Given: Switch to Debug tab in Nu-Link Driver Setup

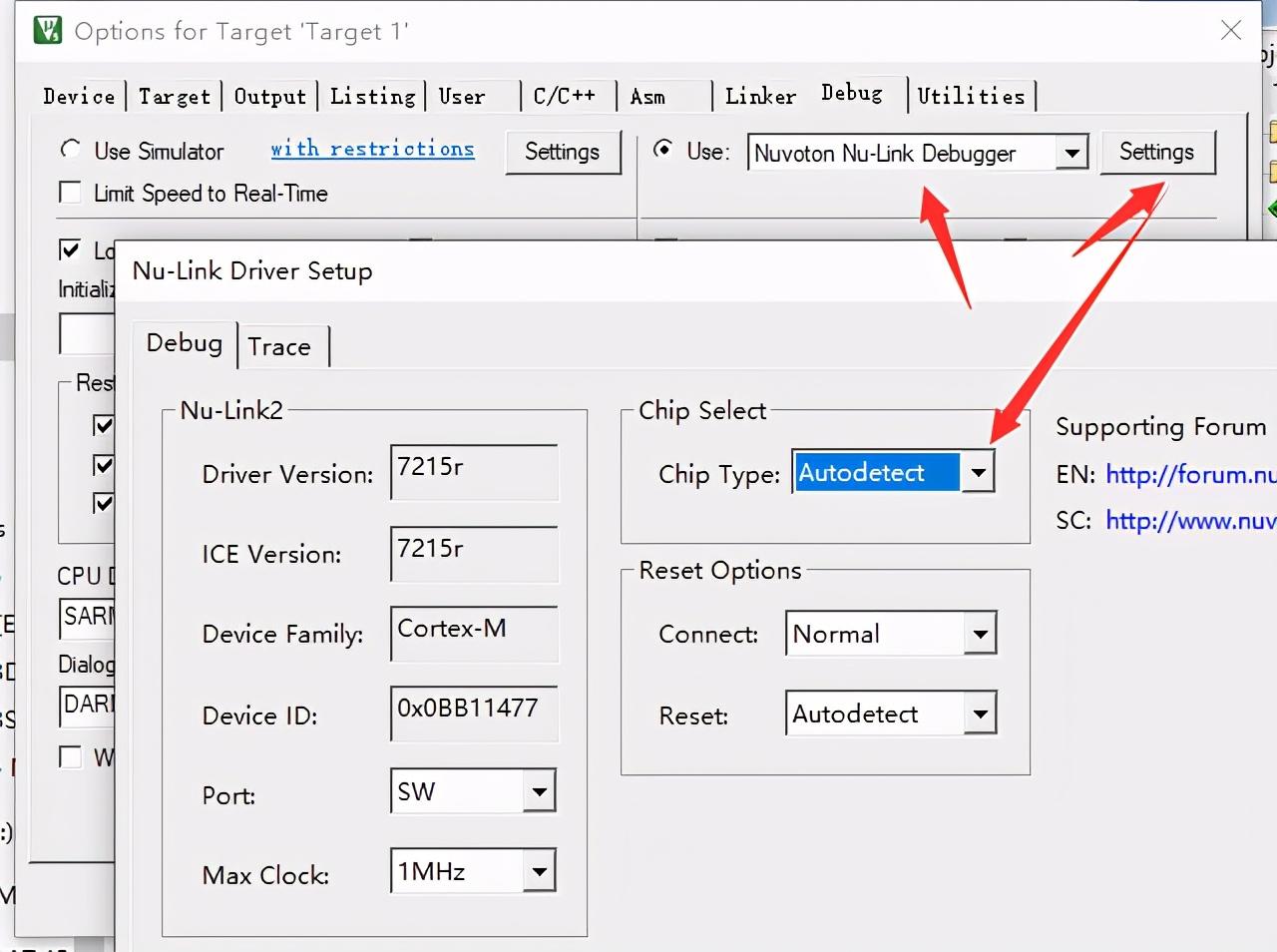Looking at the screenshot, I should tap(185, 343).
